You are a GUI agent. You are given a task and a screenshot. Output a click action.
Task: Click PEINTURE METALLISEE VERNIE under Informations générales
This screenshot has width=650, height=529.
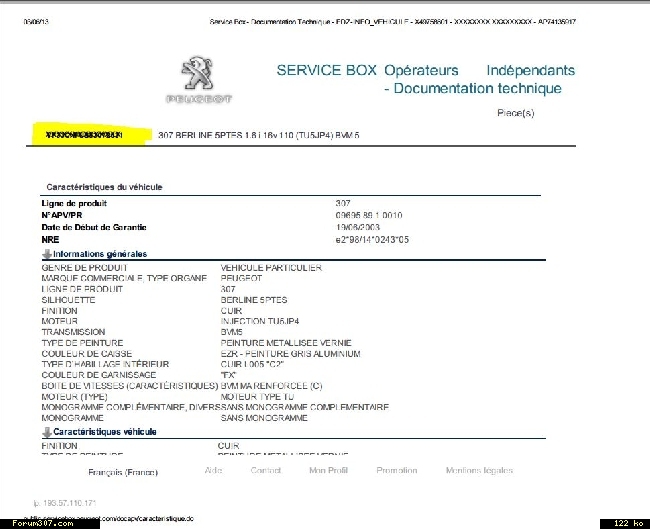[x=286, y=343]
